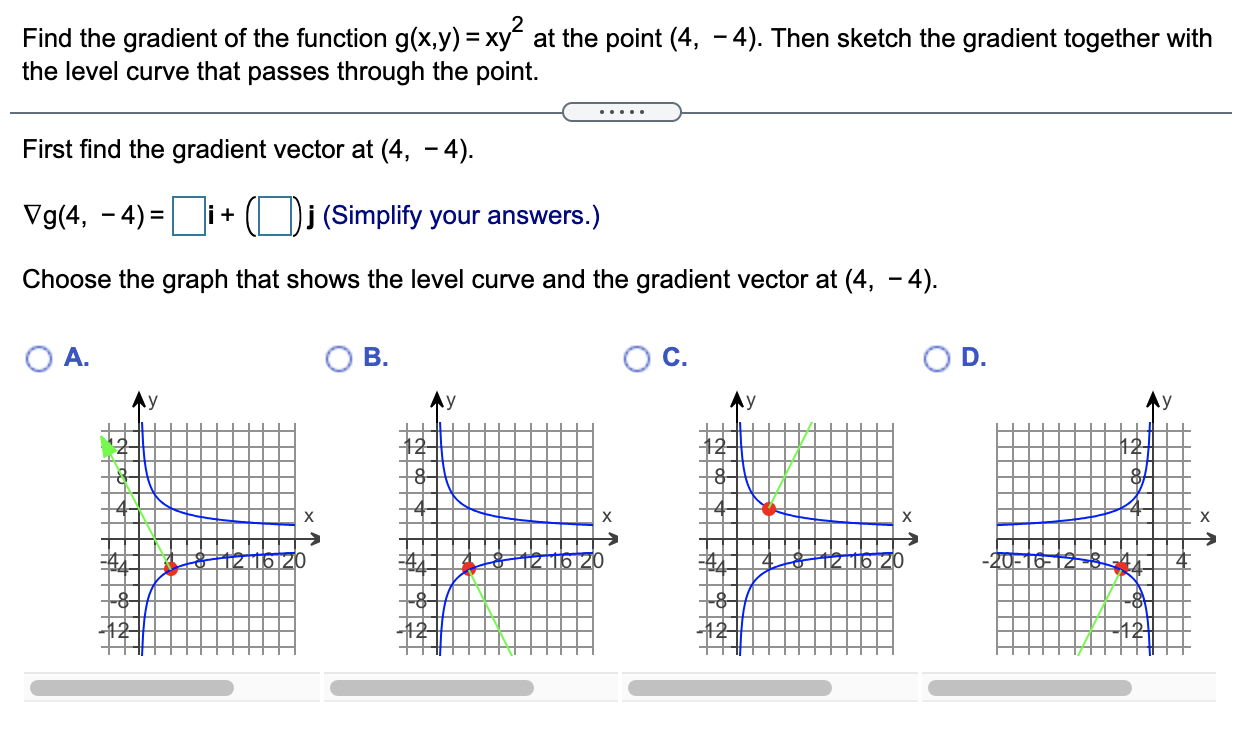Click the gray bar beneath graph D
This screenshot has width=1238, height=730.
click(1030, 688)
